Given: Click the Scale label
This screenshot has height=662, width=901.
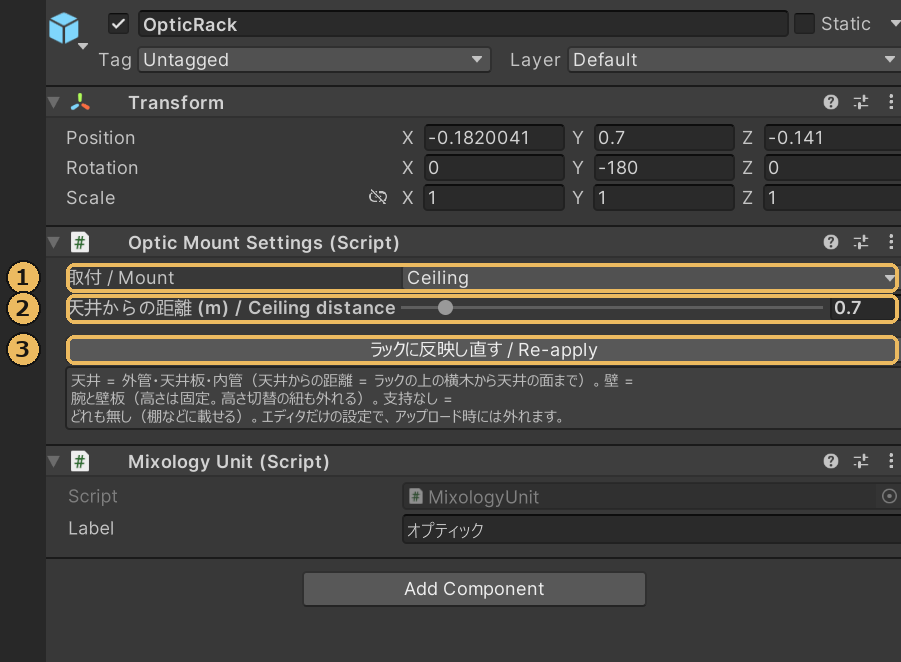Looking at the screenshot, I should [91, 198].
